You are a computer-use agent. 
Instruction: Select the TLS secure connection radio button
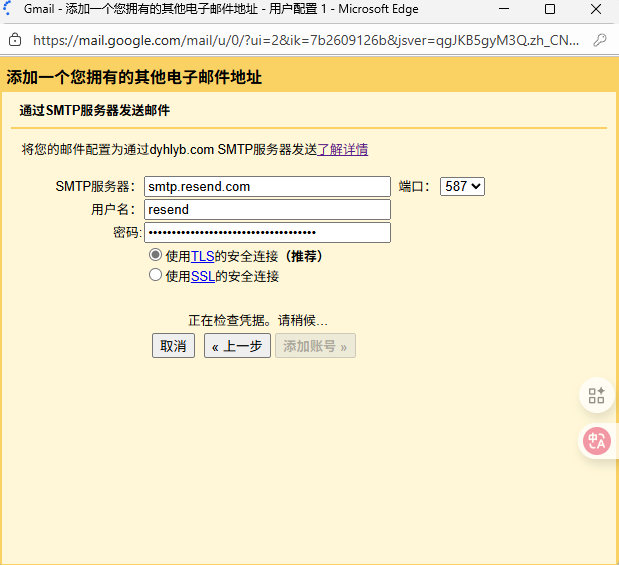155,255
